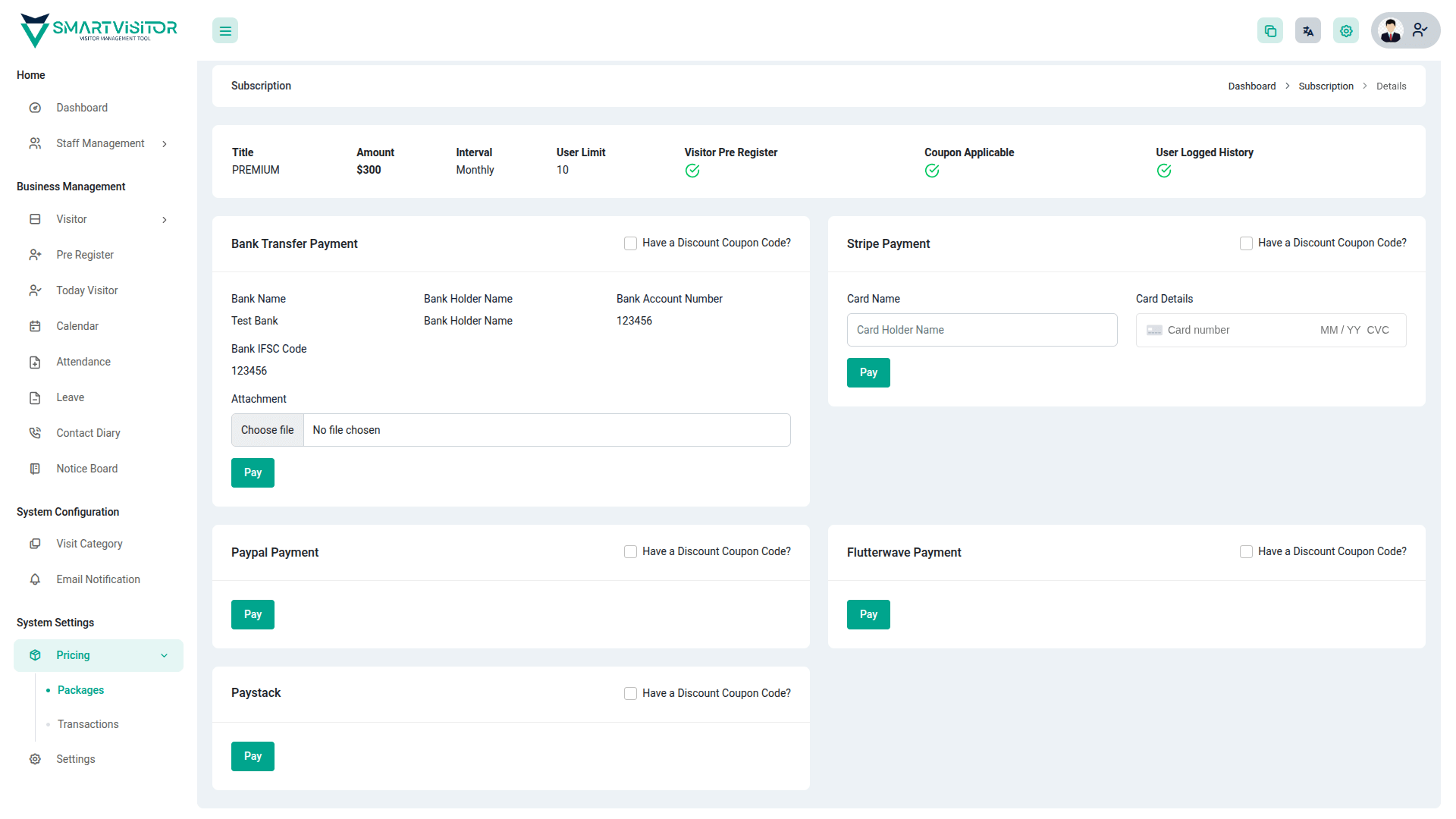Go to Notice Board in sidebar

click(x=86, y=469)
